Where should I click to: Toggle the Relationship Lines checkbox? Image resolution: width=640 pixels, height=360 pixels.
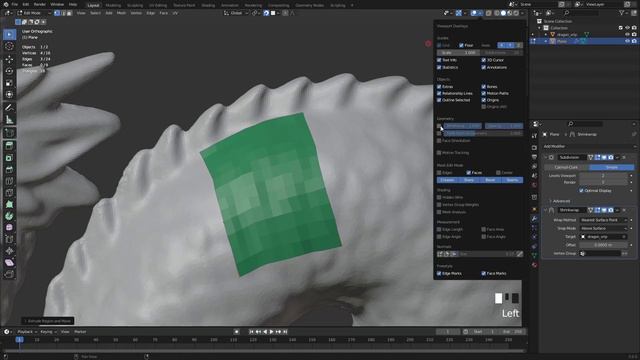[x=439, y=93]
